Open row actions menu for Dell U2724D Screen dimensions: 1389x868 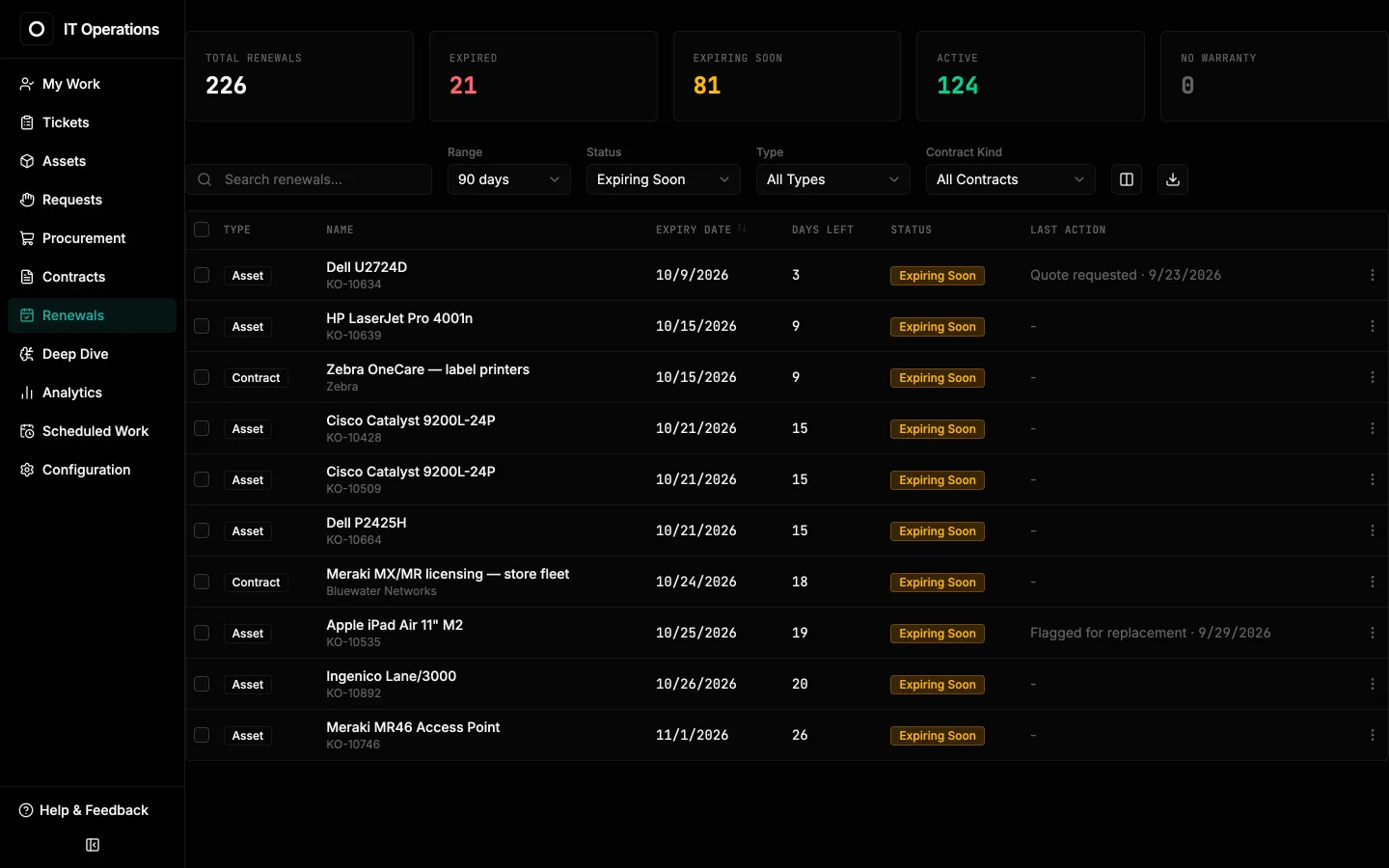(x=1373, y=275)
